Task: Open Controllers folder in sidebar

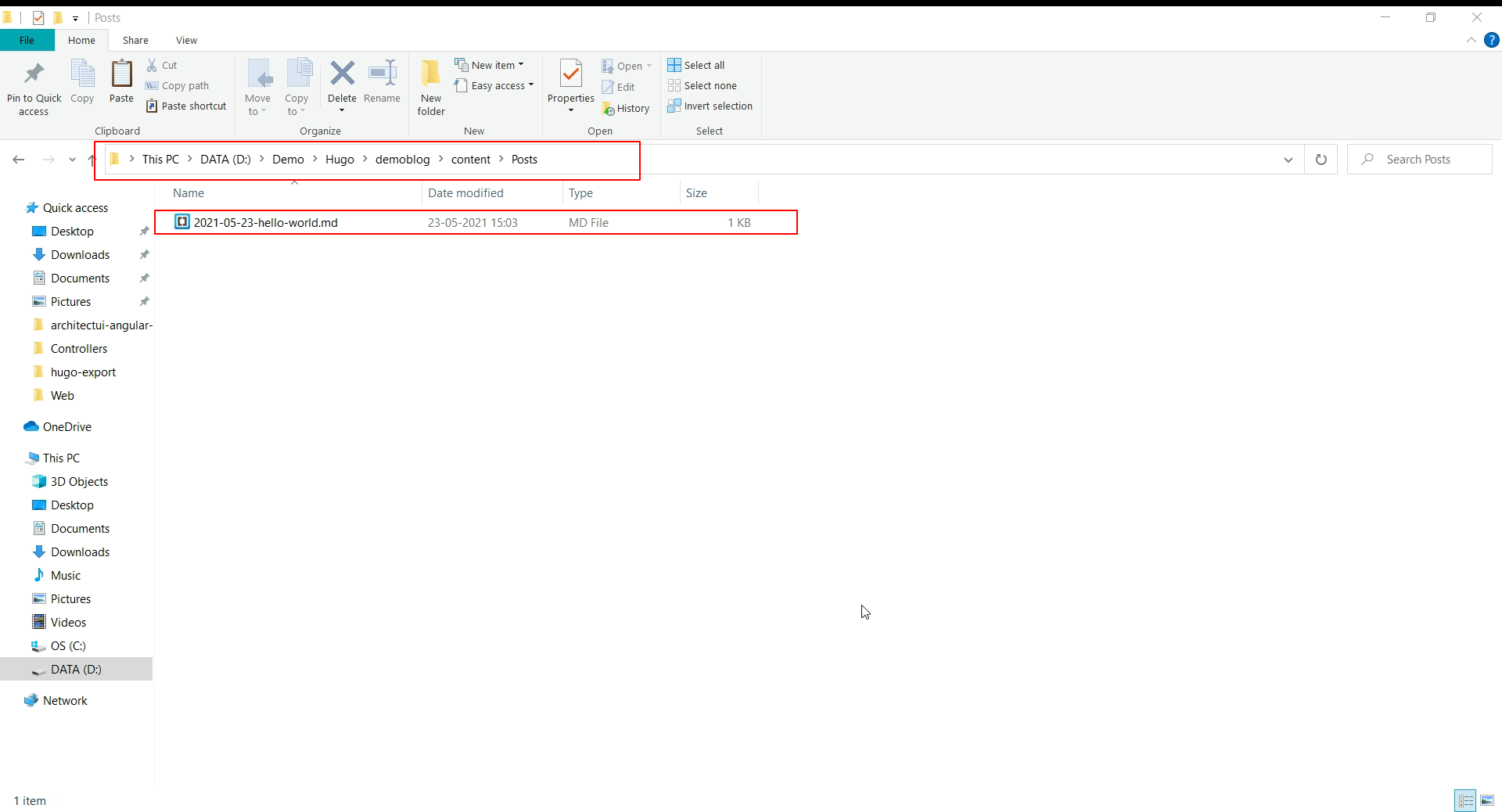Action: 78,348
